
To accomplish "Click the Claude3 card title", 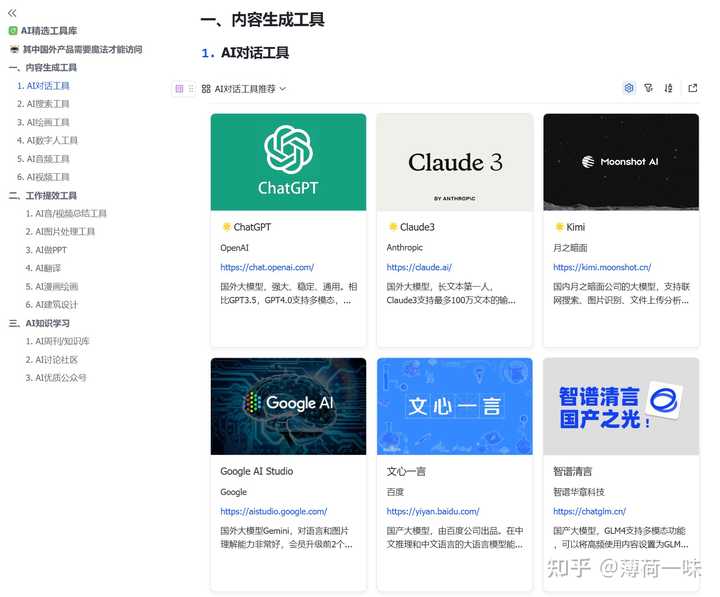I will [x=417, y=227].
